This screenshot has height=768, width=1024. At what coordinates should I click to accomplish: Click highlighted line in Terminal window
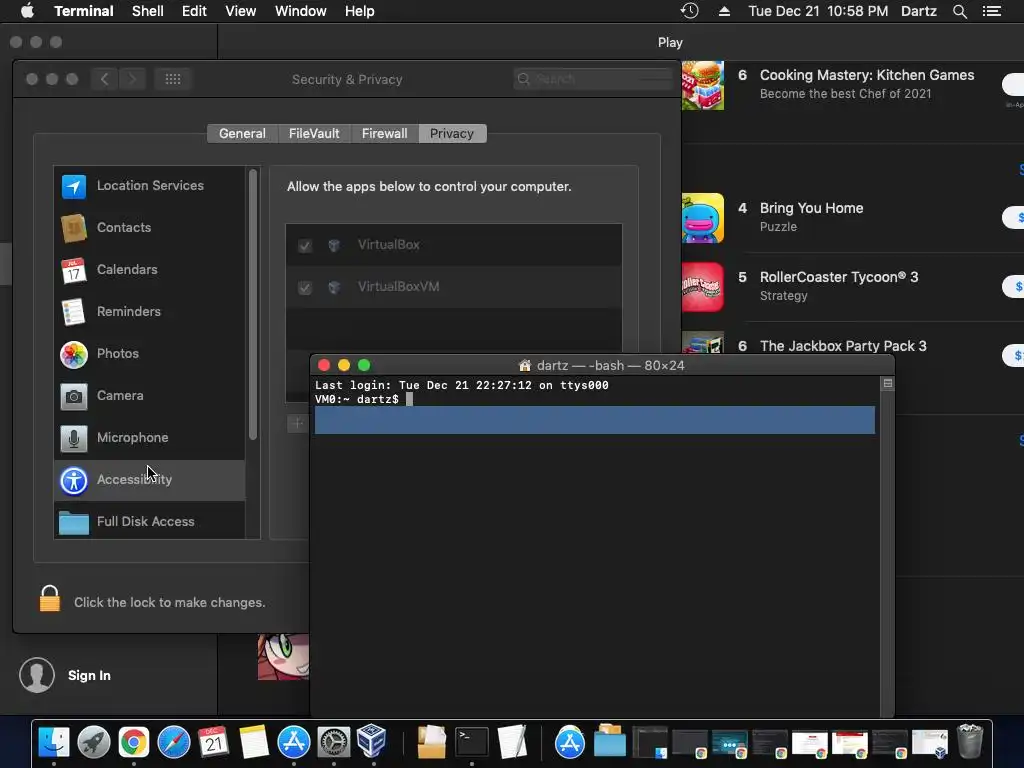(x=594, y=420)
